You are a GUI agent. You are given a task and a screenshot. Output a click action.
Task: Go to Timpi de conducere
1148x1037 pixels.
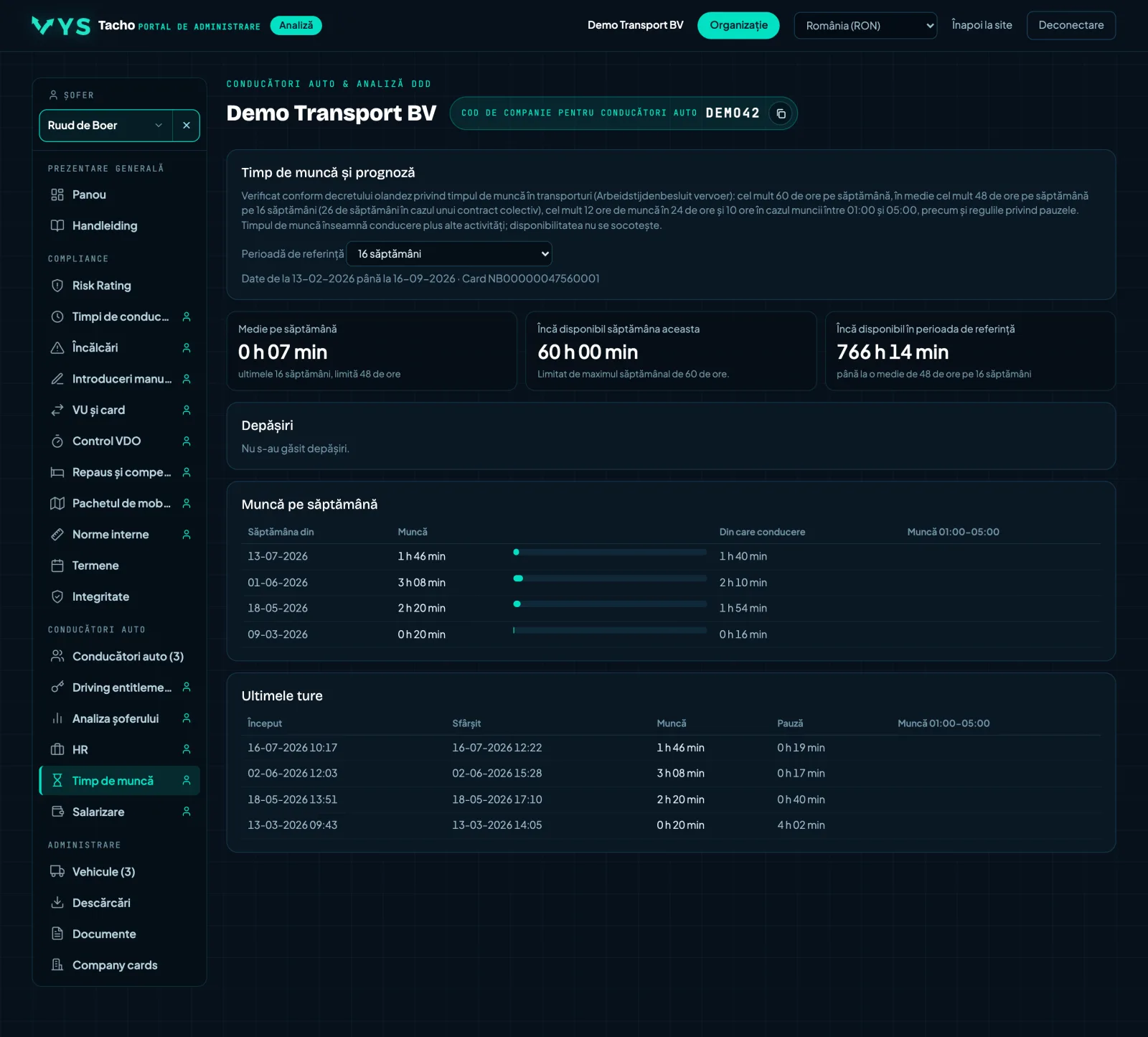tap(119, 316)
